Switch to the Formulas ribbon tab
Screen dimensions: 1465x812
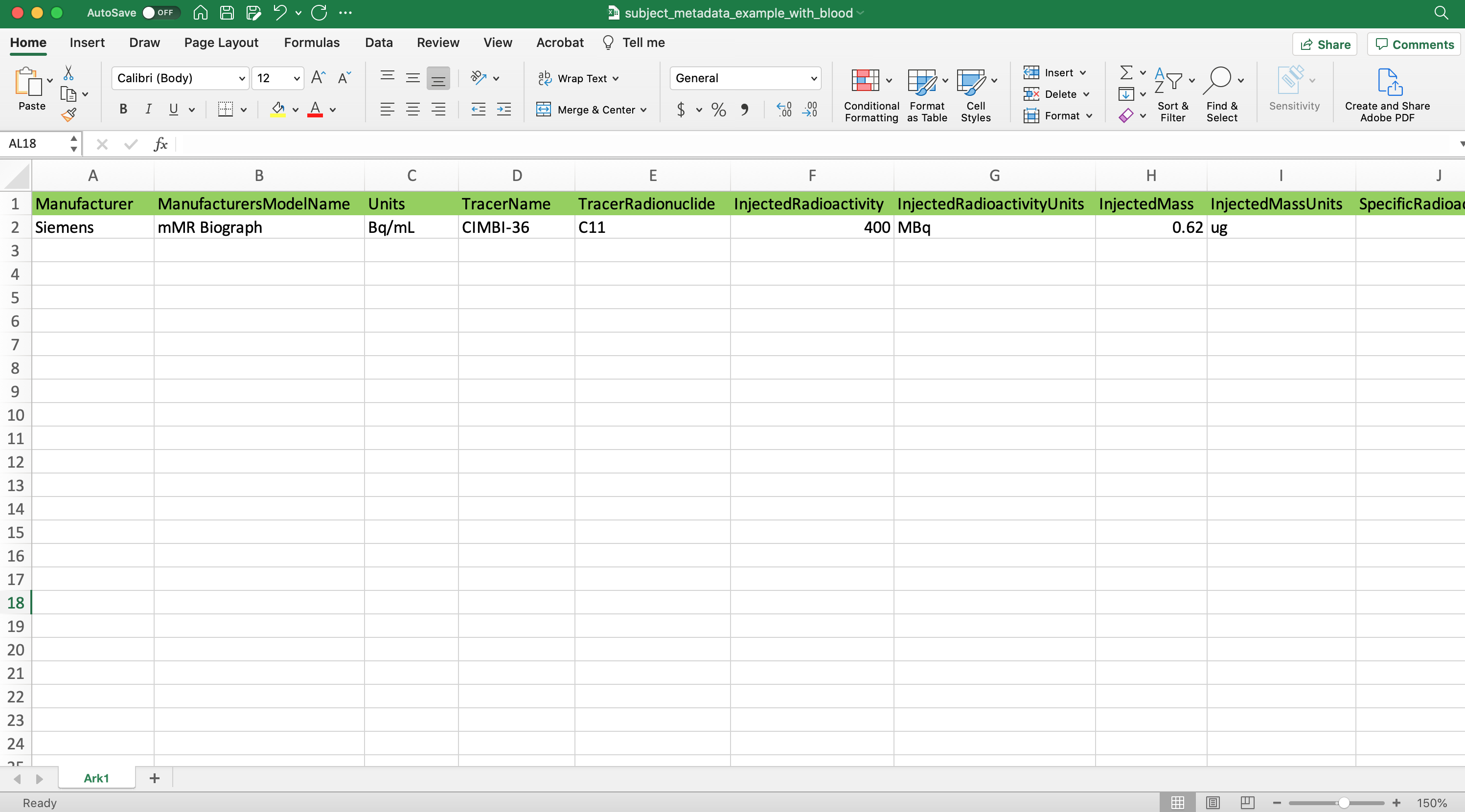pyautogui.click(x=312, y=42)
